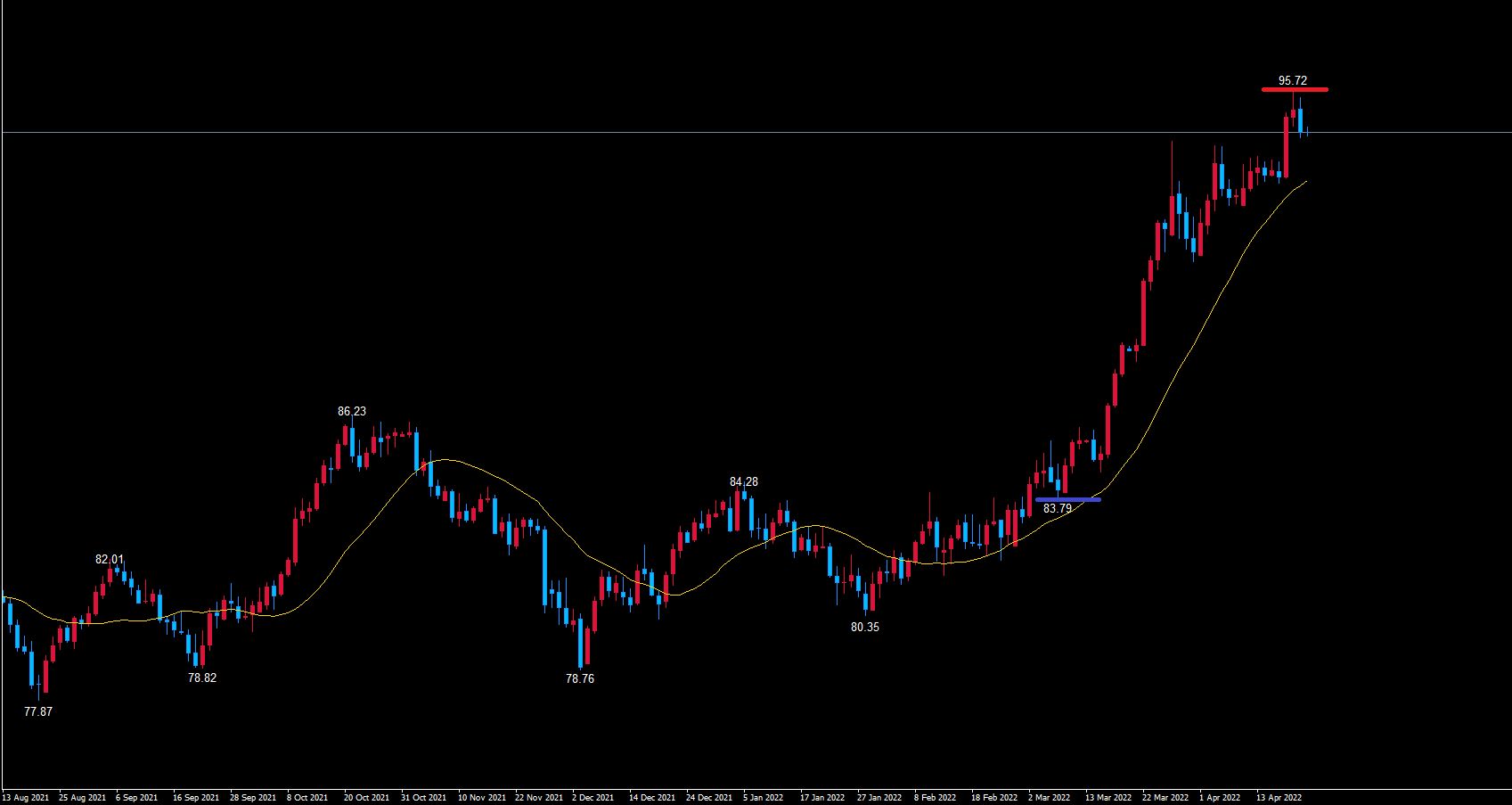Click the 13 Aug 2021 date label
This screenshot has width=1512, height=805.
pos(26,797)
